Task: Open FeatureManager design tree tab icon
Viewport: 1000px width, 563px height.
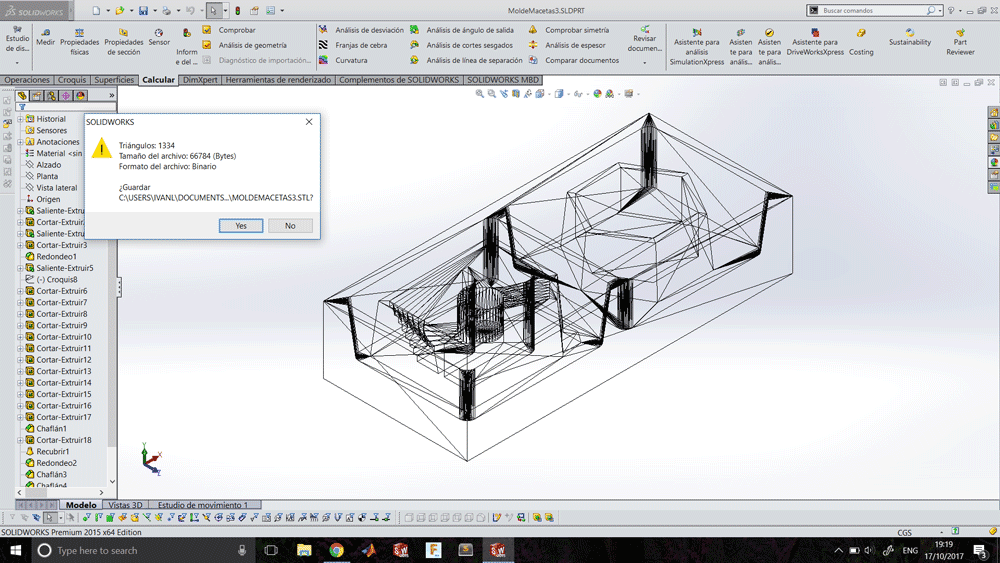Action: point(22,96)
